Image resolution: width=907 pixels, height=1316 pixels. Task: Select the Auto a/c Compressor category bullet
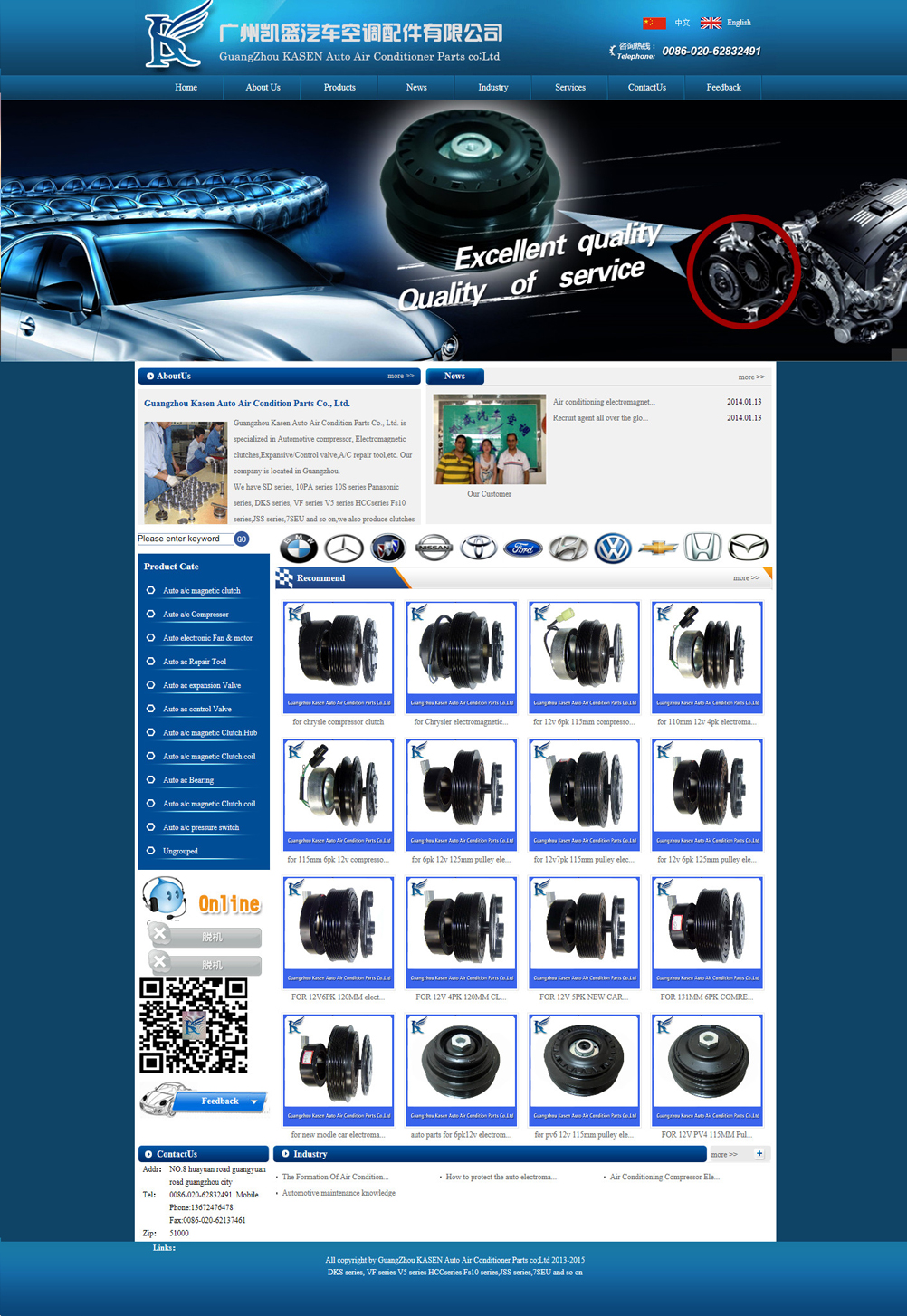click(x=150, y=614)
